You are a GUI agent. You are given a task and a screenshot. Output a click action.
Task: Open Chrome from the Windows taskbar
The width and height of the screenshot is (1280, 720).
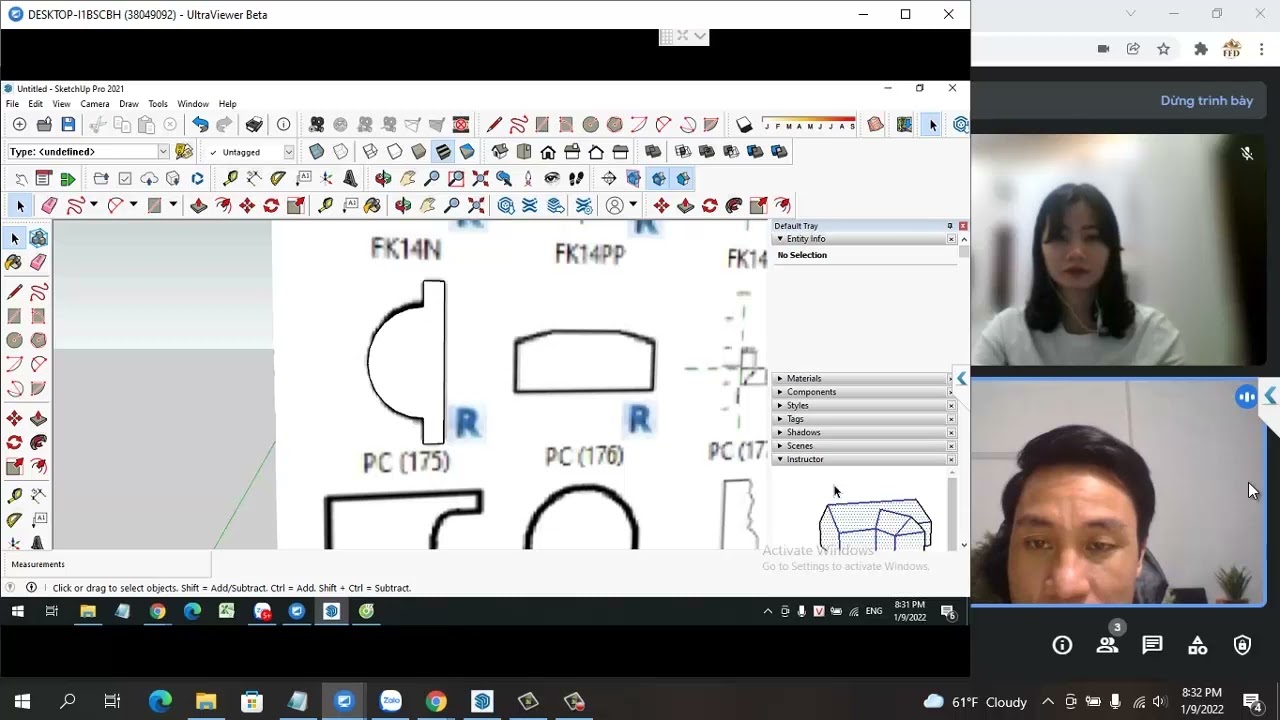tap(436, 701)
